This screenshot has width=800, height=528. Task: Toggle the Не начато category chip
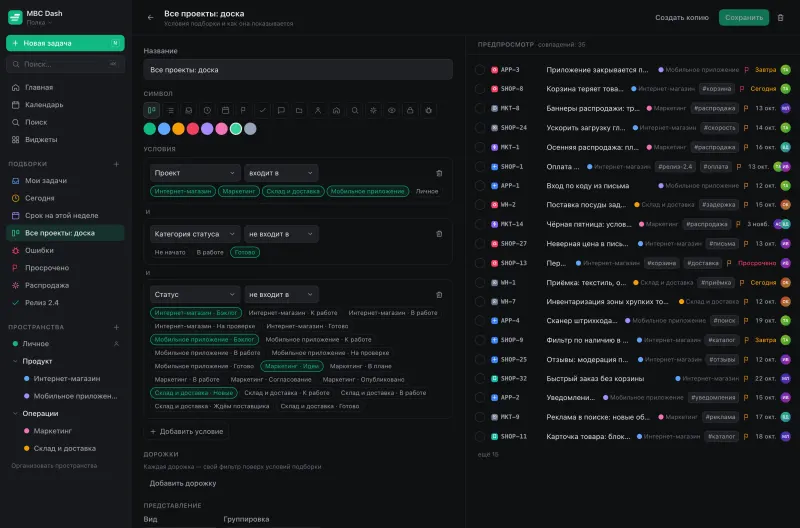(170, 253)
